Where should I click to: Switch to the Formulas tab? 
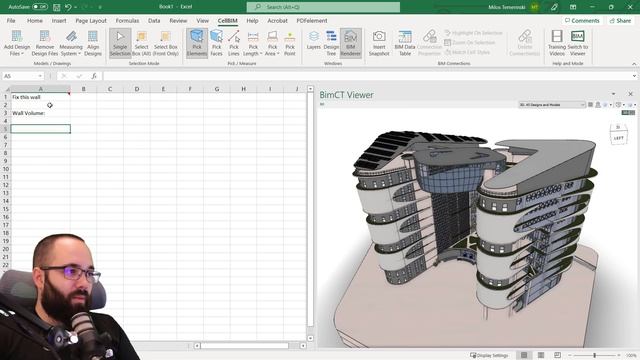click(x=127, y=20)
